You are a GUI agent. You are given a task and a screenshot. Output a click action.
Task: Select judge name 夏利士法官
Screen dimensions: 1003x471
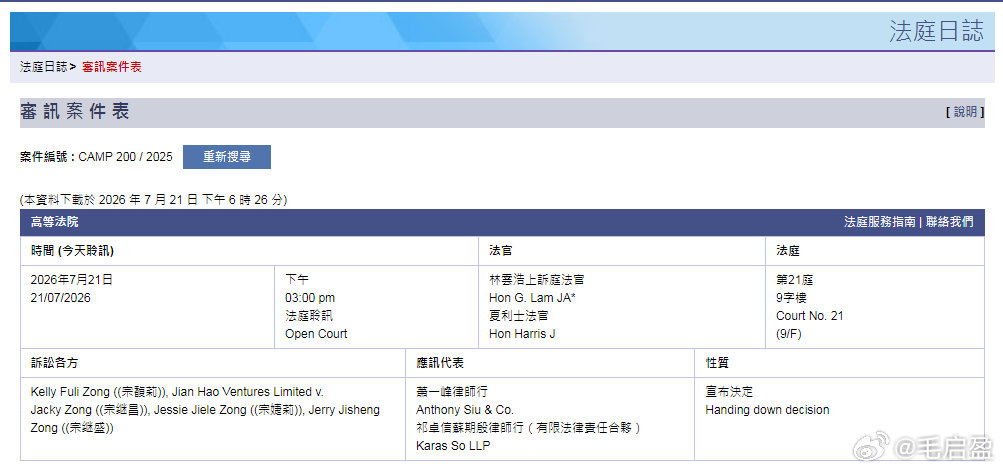518,315
